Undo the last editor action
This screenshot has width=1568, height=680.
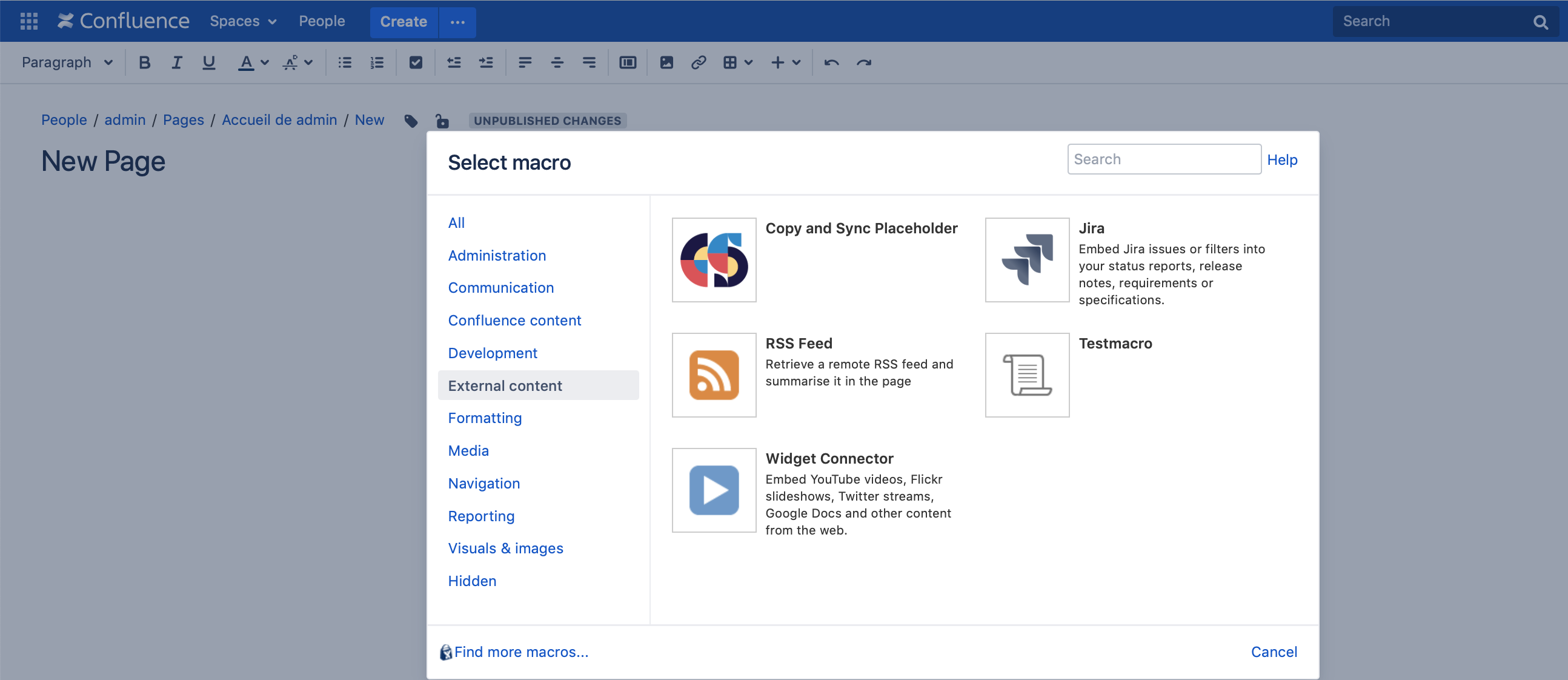coord(831,62)
